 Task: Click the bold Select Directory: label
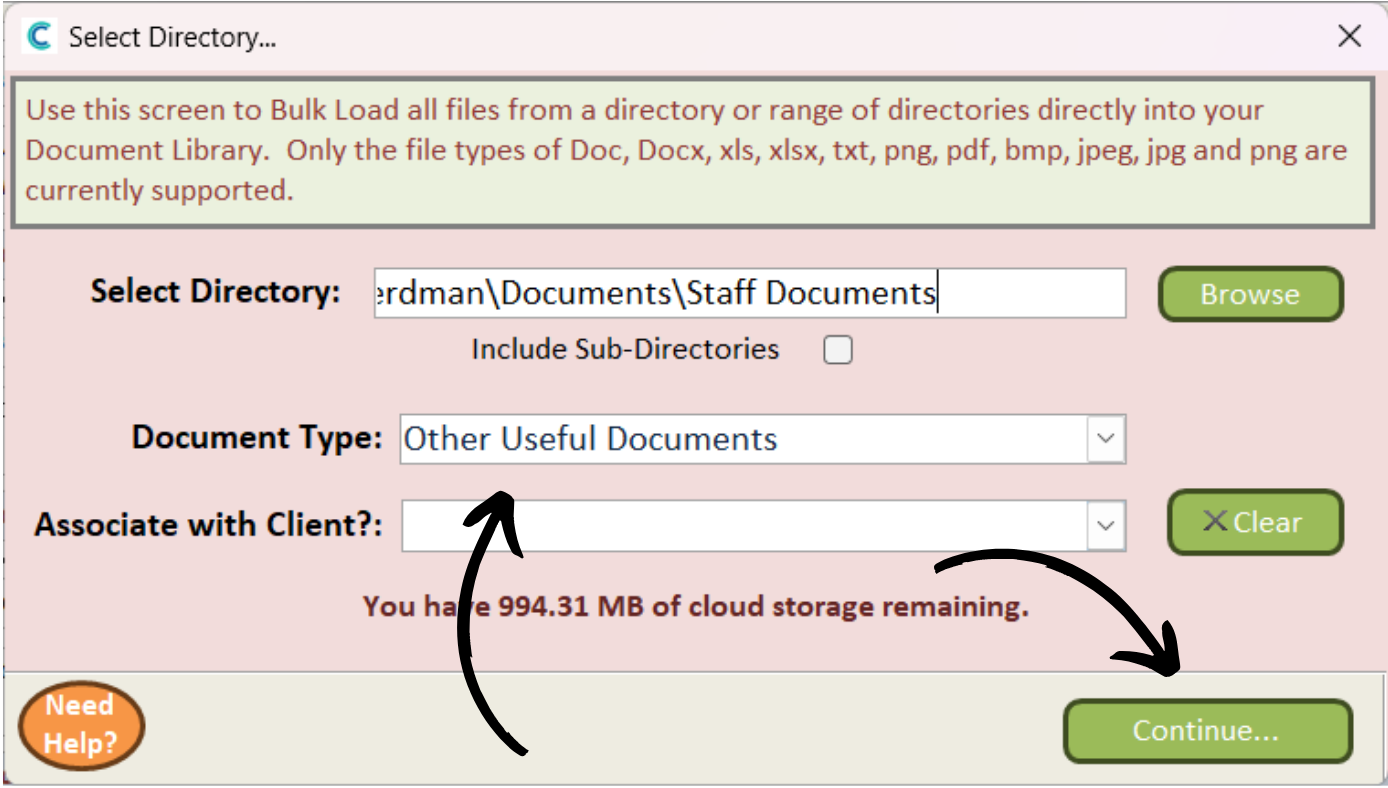216,292
